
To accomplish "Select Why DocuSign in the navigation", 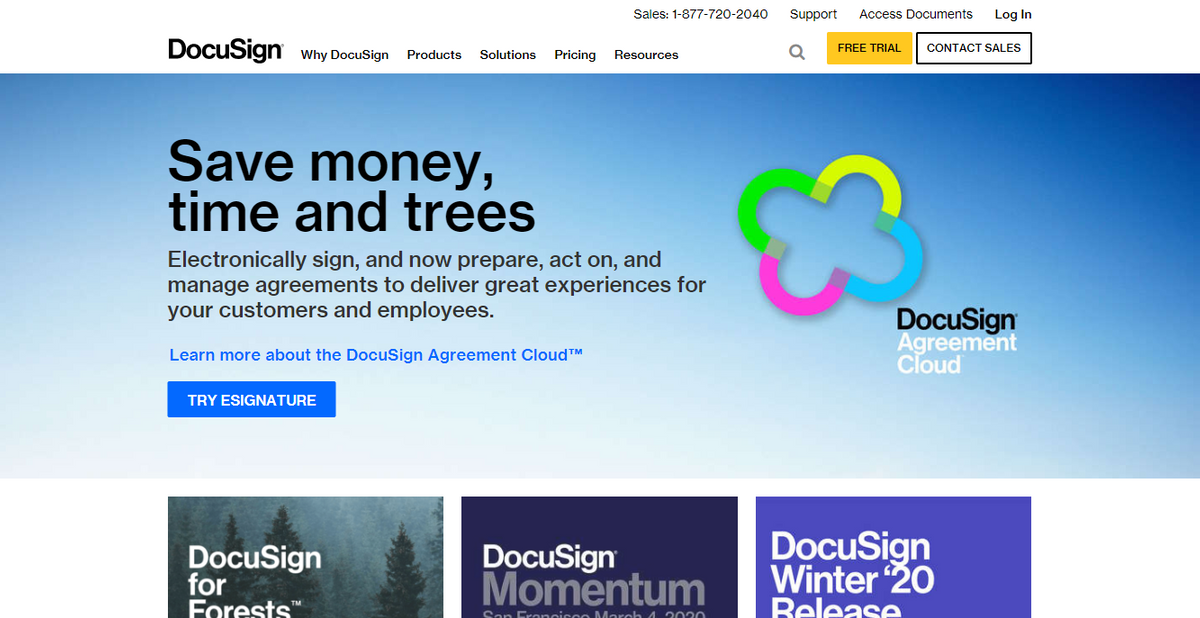I will [344, 55].
